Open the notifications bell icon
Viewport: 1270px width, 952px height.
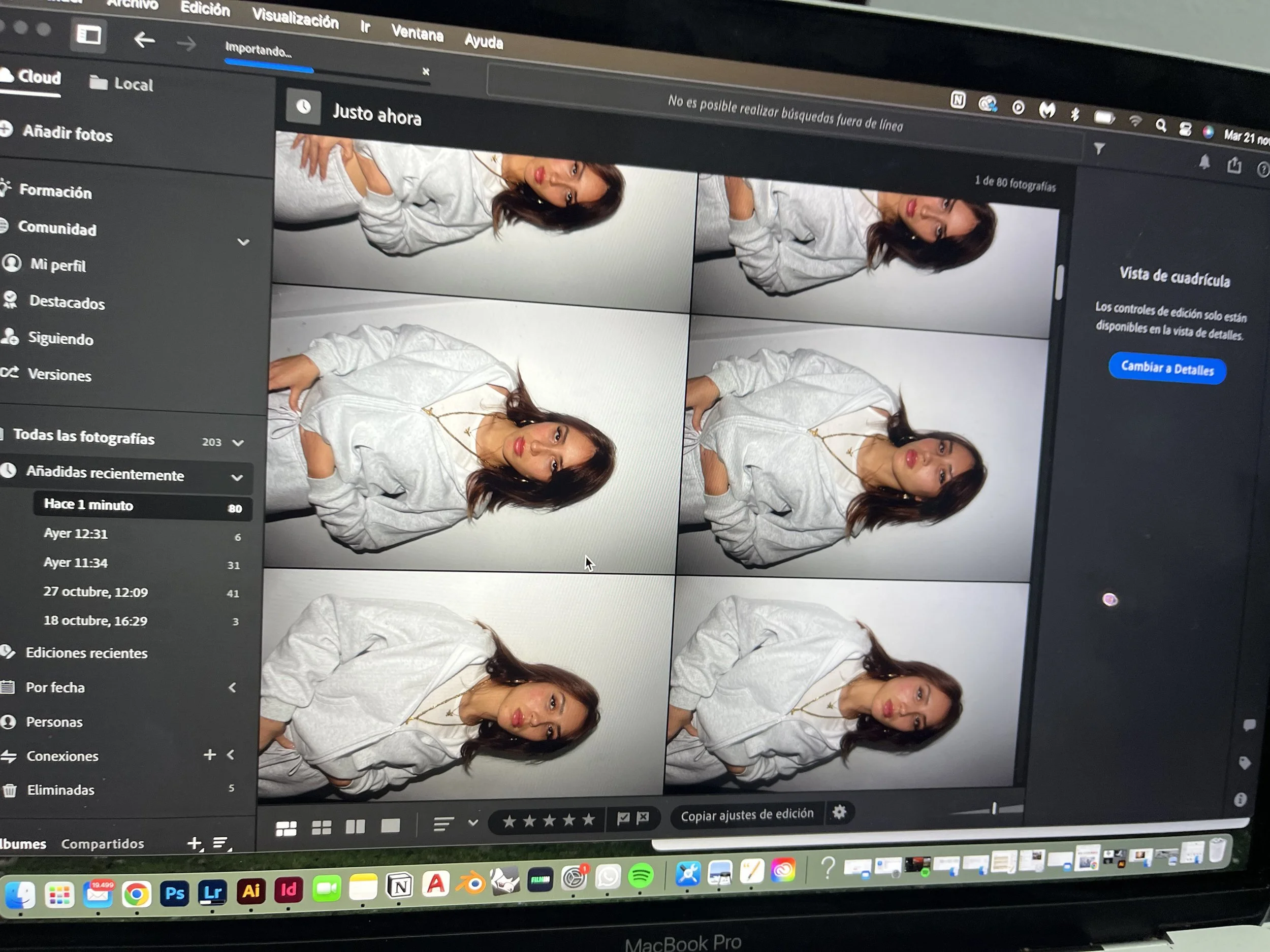1204,162
